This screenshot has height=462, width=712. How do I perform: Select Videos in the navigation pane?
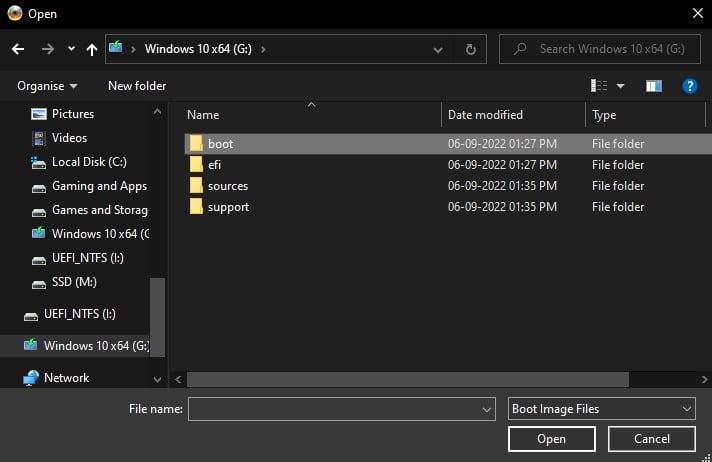[69, 138]
